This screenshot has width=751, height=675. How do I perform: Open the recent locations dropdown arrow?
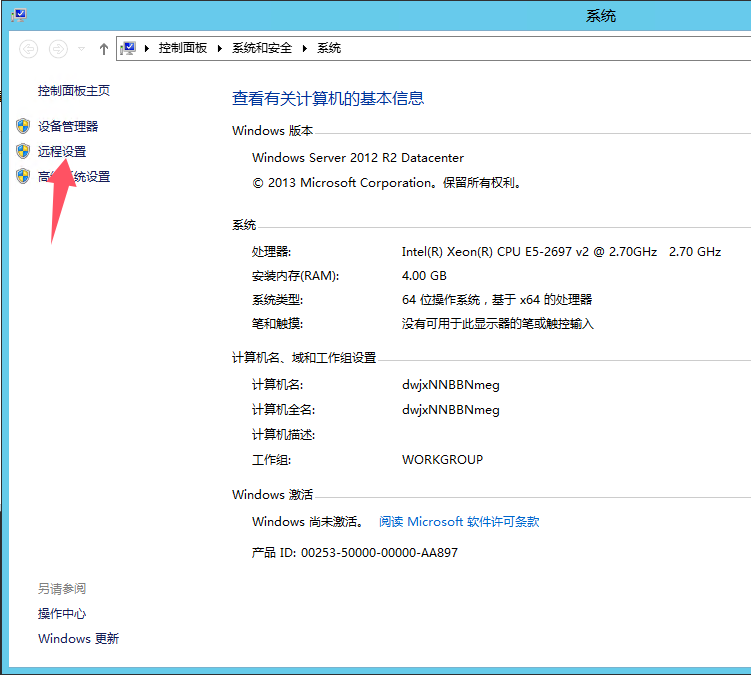click(81, 49)
